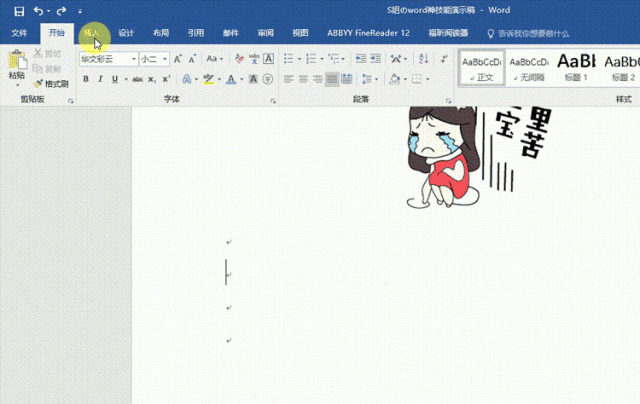Expand the Paste options arrow
Image resolution: width=640 pixels, height=404 pixels.
(18, 85)
